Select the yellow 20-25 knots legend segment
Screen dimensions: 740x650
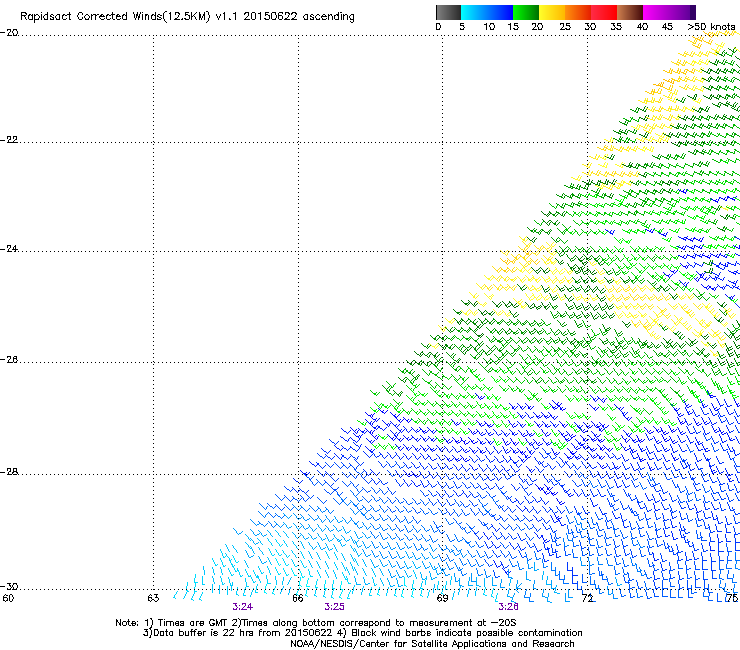552,12
